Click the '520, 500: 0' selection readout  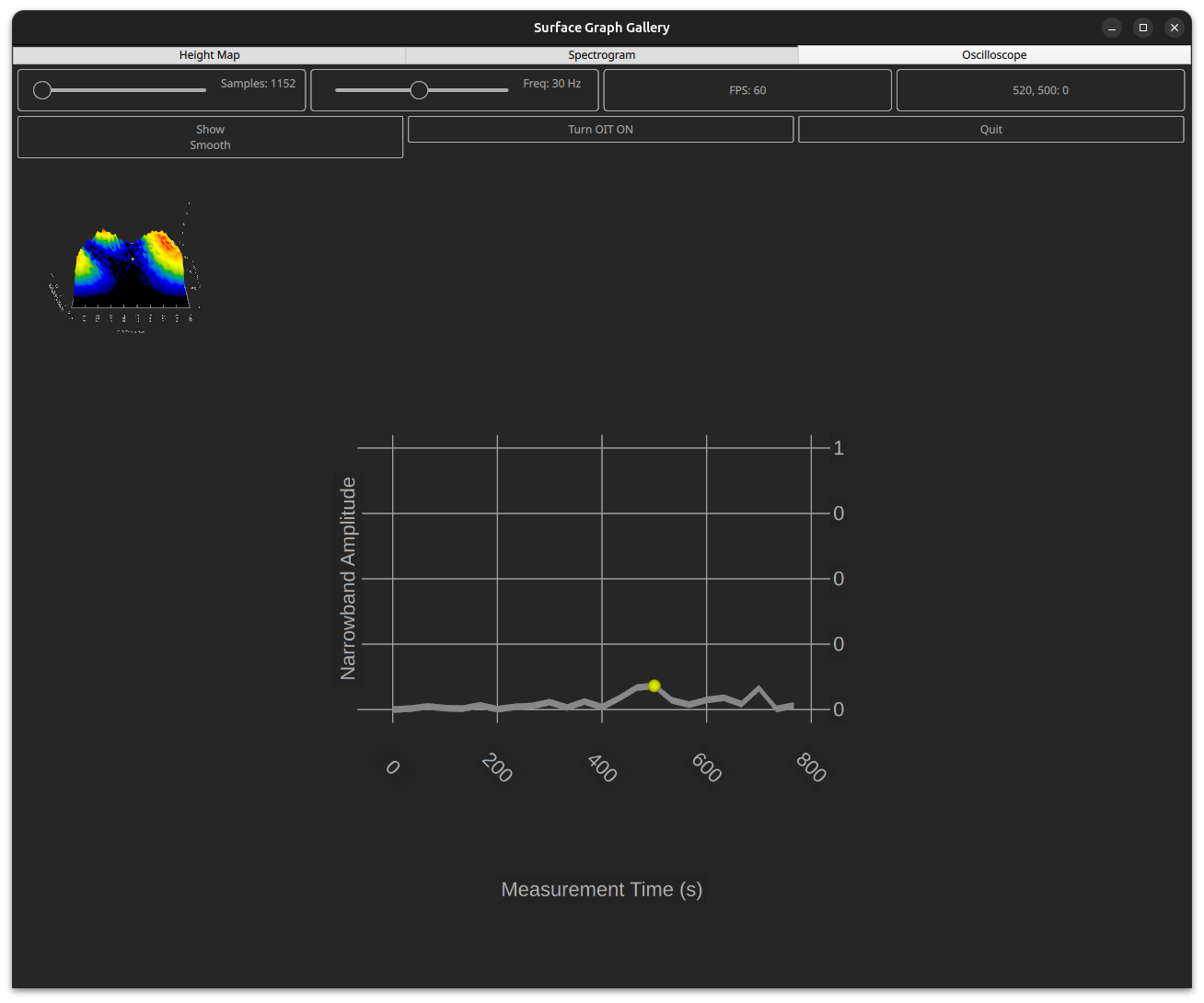1040,90
